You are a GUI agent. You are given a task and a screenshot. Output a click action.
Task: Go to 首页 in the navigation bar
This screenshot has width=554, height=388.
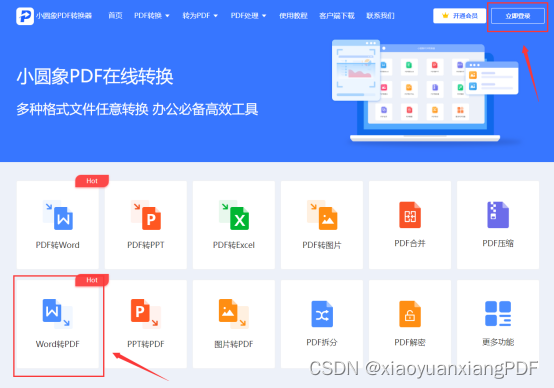click(115, 16)
